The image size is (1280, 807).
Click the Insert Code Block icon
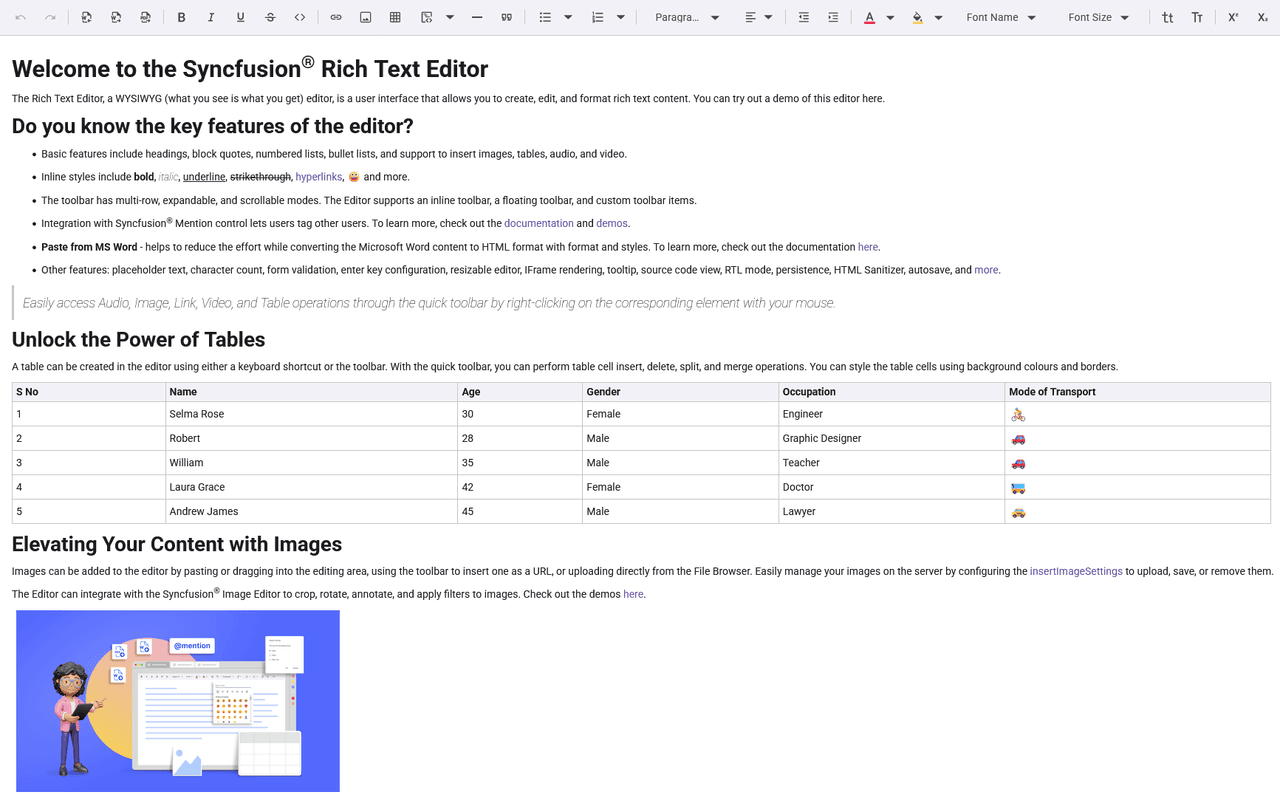pos(427,17)
